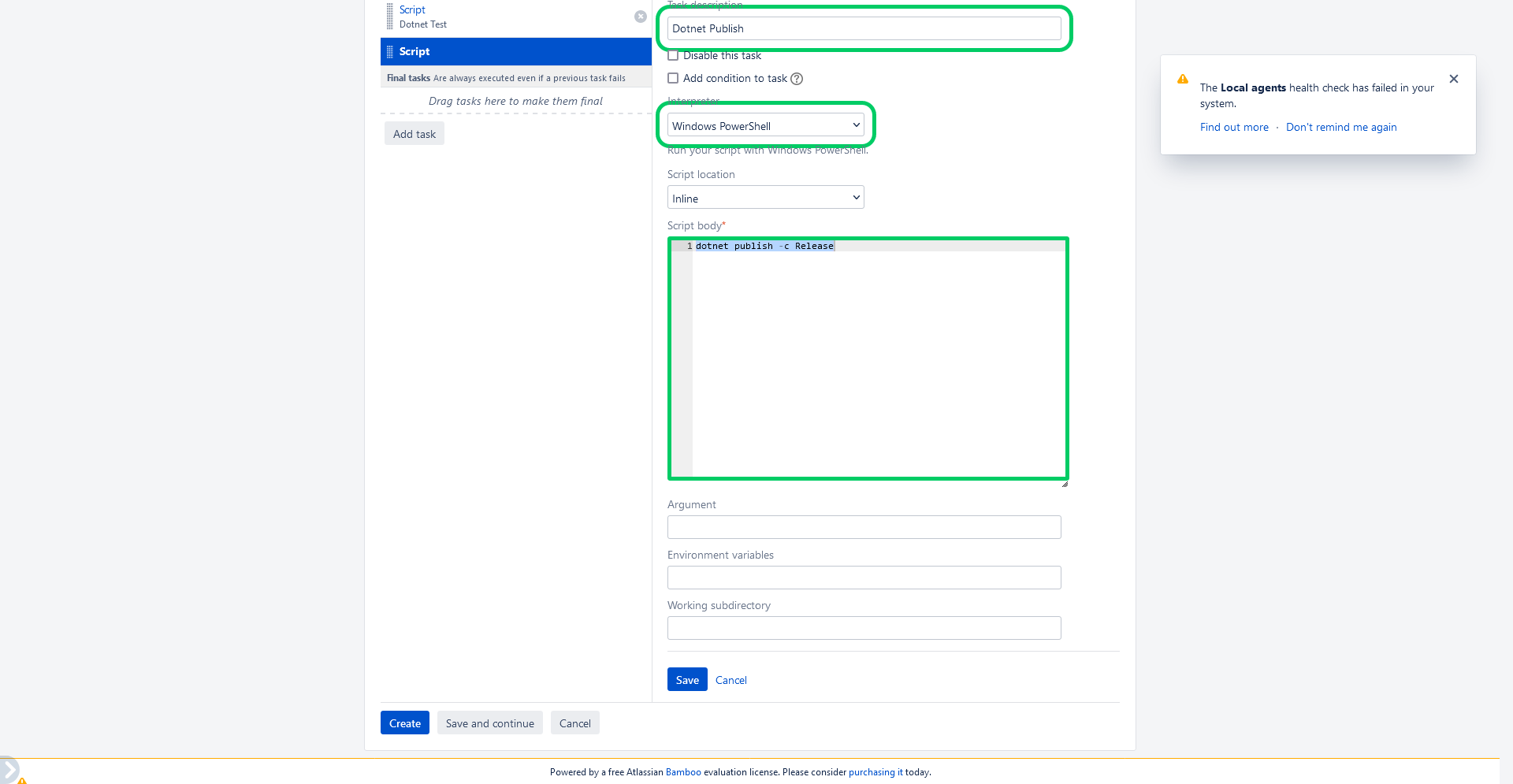This screenshot has height=784, width=1513.
Task: Focus the Working subdirectory field
Action: [x=864, y=628]
